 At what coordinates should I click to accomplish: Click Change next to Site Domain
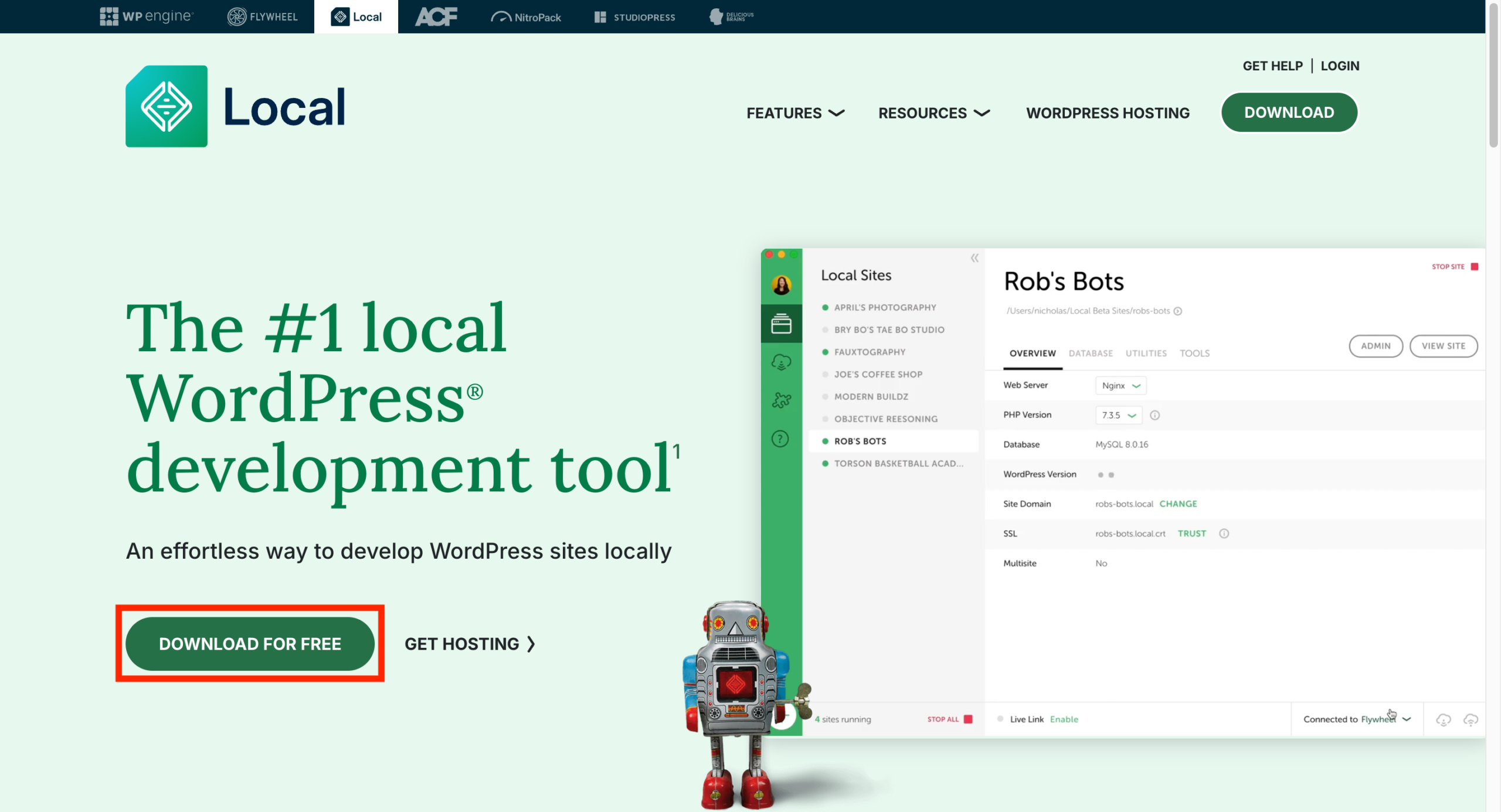coord(1178,504)
